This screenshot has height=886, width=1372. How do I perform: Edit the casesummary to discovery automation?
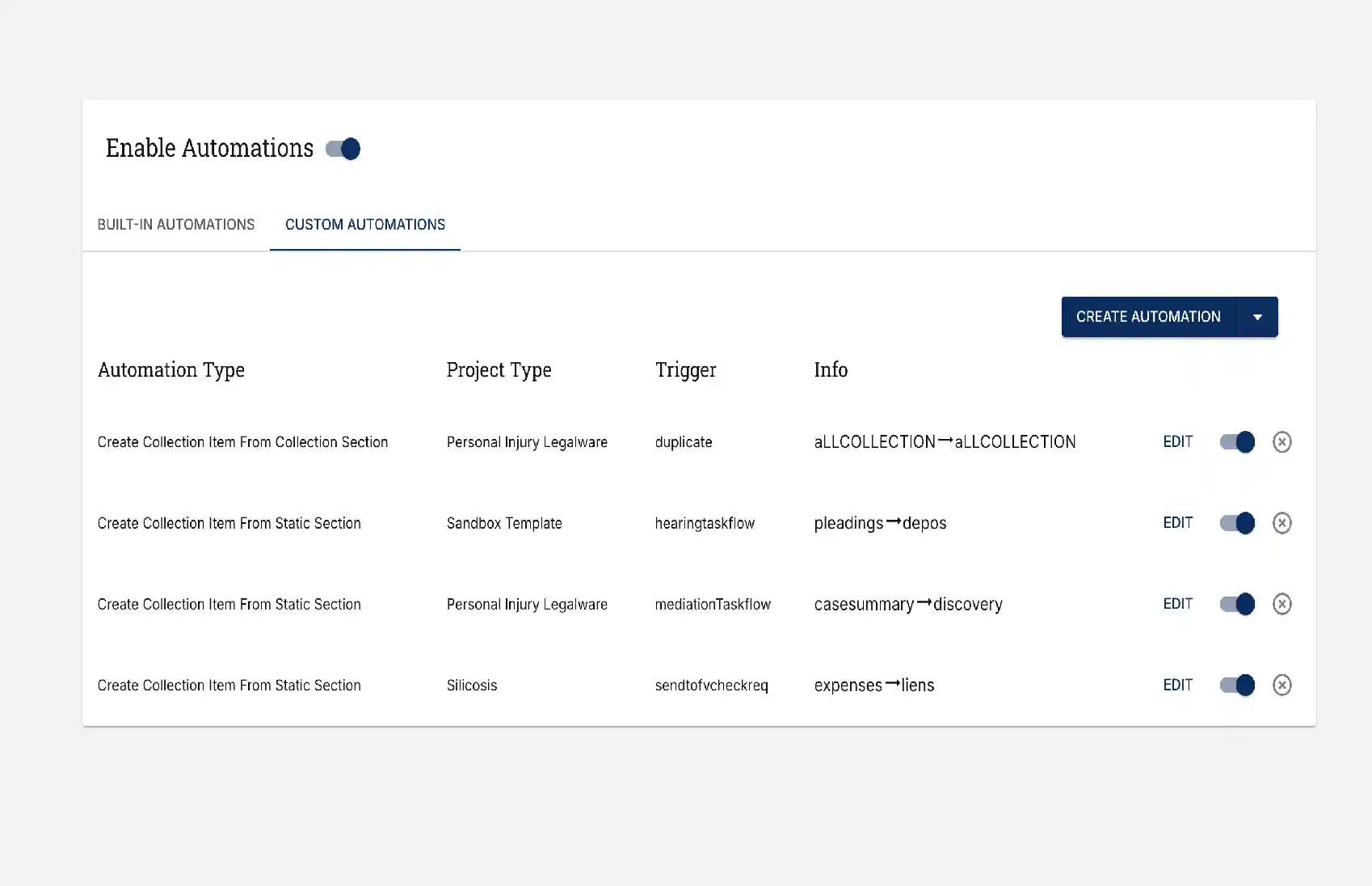tap(1177, 604)
